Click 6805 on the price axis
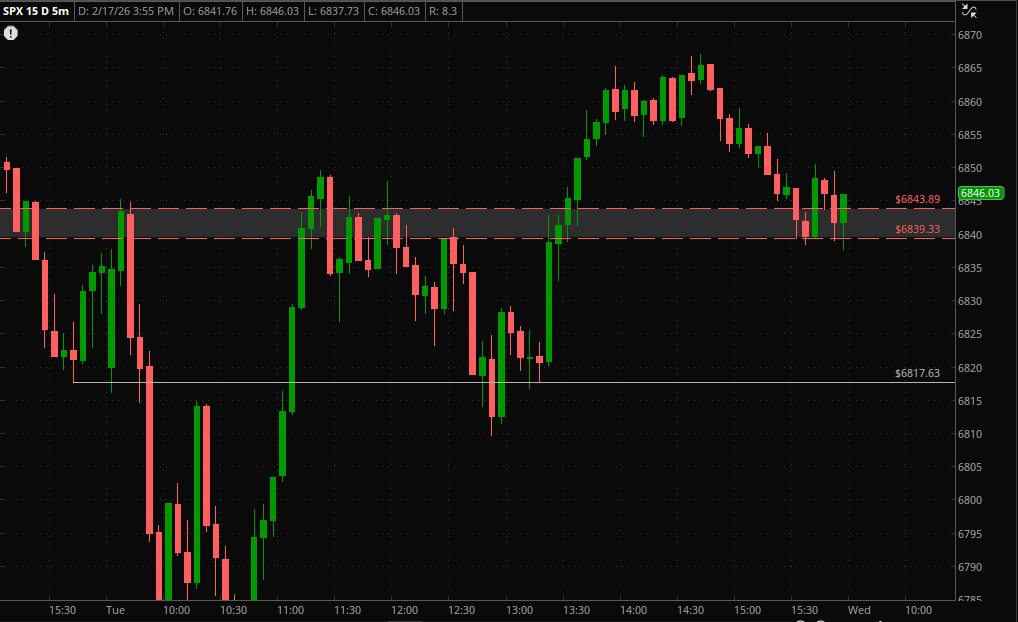Image resolution: width=1018 pixels, height=622 pixels. 970,467
